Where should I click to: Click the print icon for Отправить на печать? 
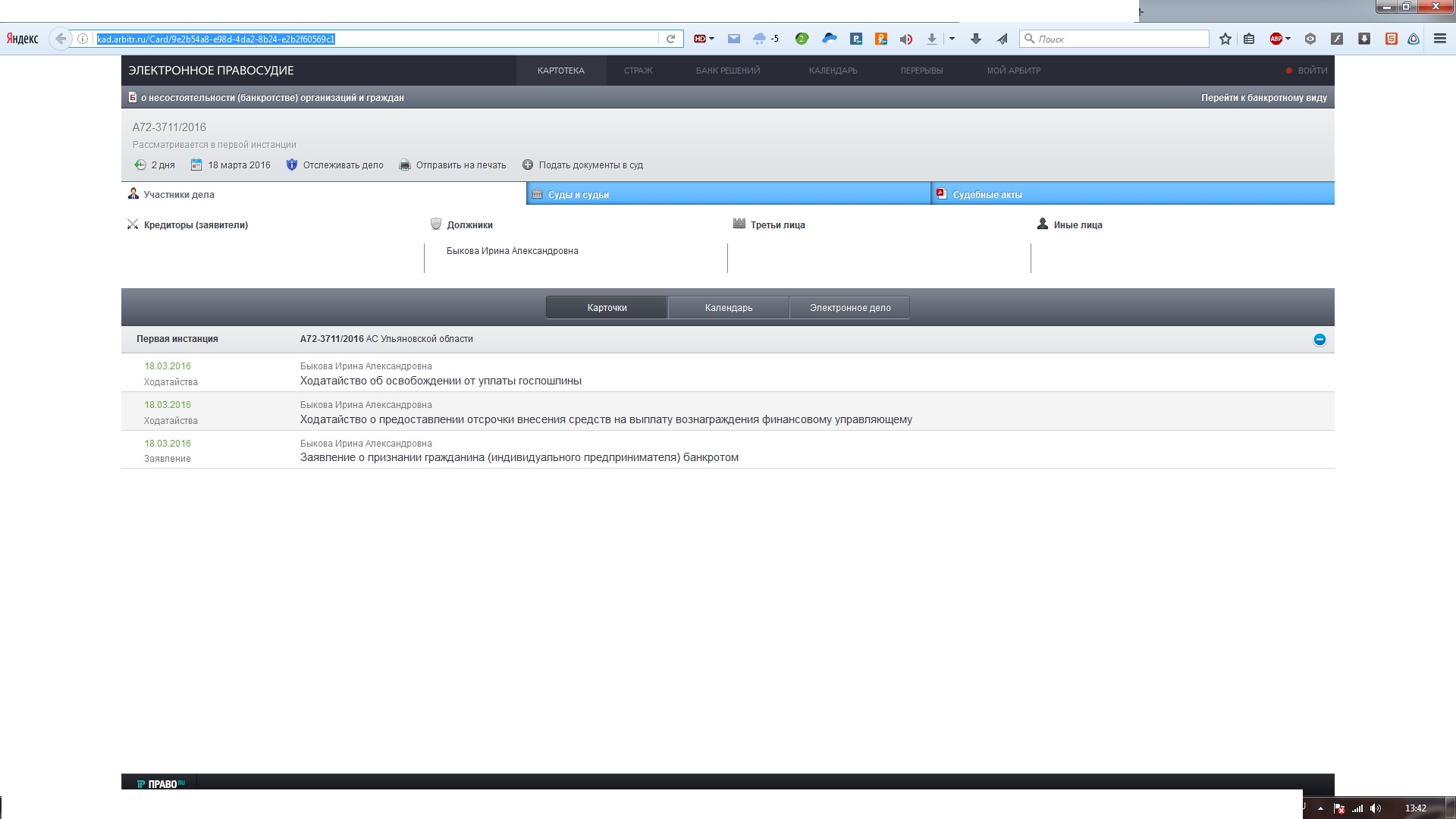(x=405, y=165)
